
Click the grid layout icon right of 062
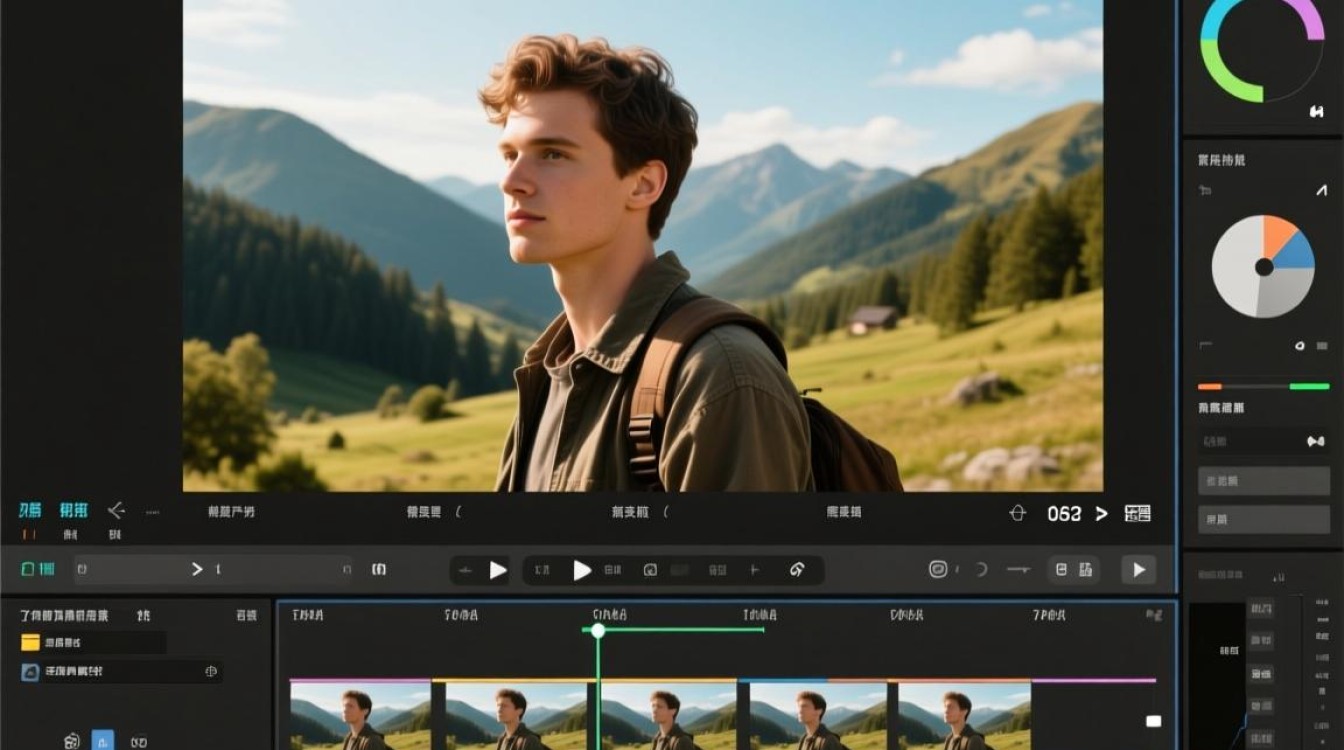(1138, 513)
